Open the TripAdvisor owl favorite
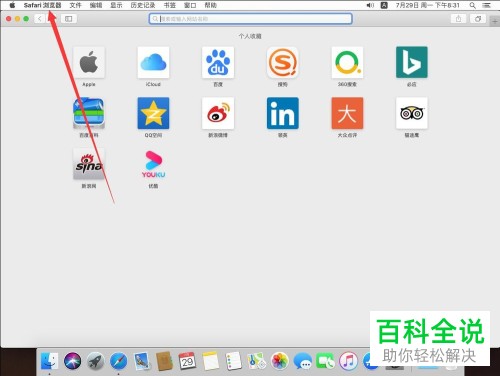Image resolution: width=500 pixels, height=376 pixels. 412,113
